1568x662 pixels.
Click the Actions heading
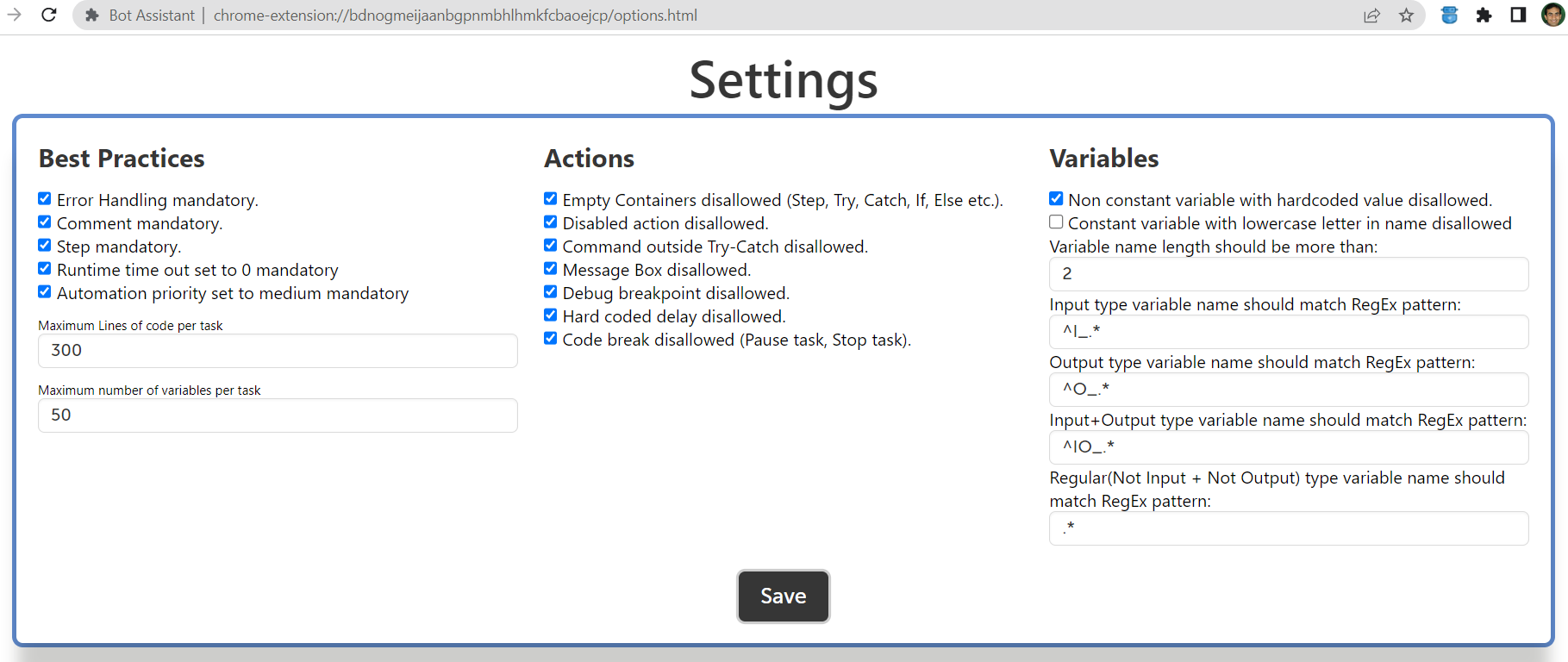click(589, 159)
